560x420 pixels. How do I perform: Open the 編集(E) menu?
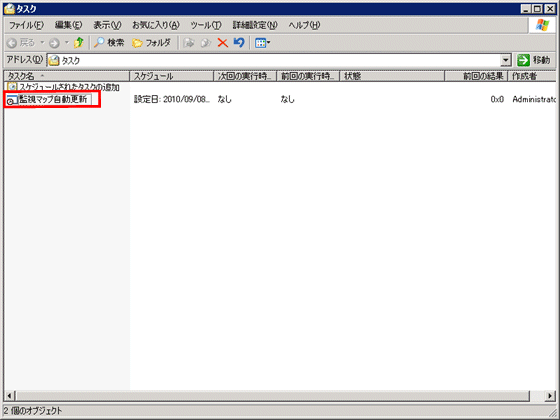68,25
